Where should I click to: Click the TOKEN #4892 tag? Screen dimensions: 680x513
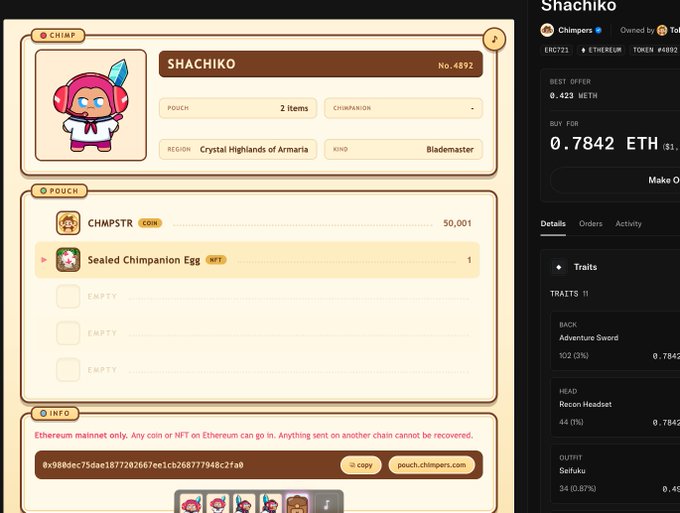click(x=655, y=50)
